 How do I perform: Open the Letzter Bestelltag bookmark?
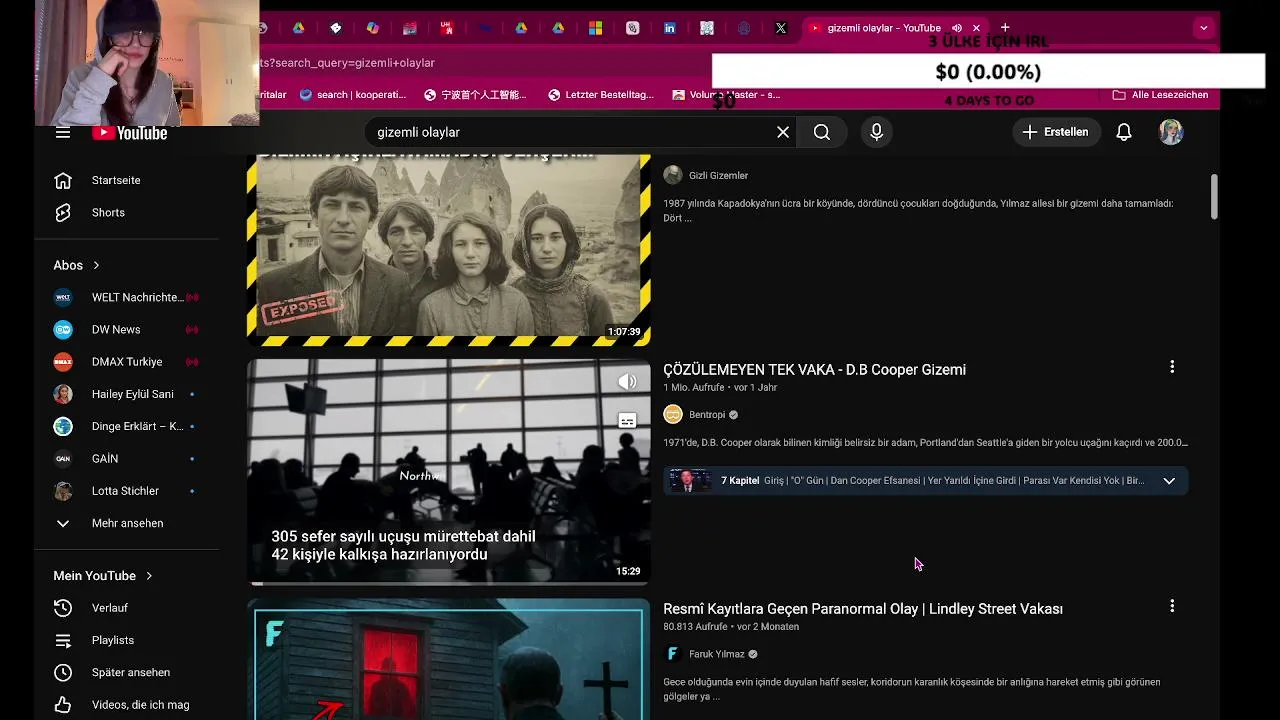(x=601, y=95)
